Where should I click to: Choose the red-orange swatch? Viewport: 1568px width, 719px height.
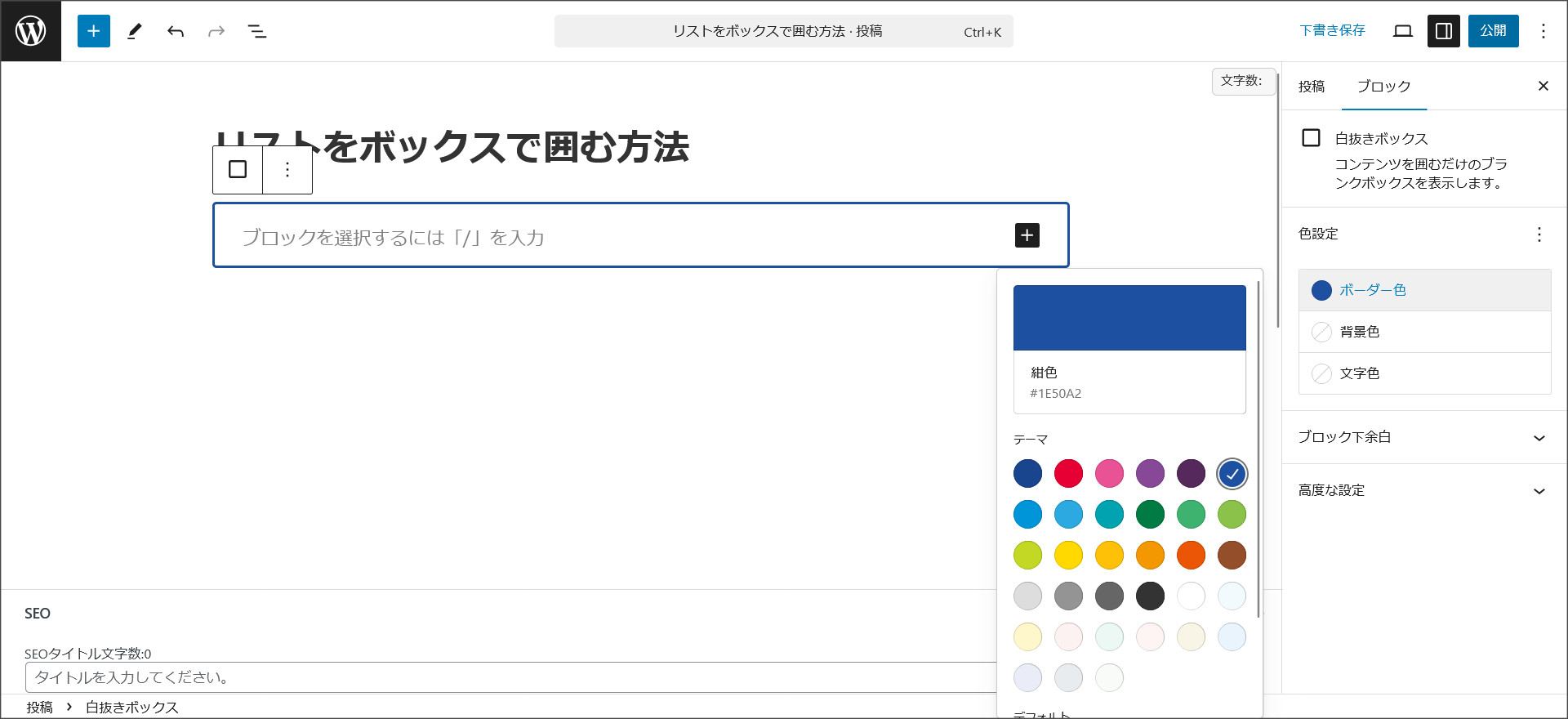[1192, 555]
